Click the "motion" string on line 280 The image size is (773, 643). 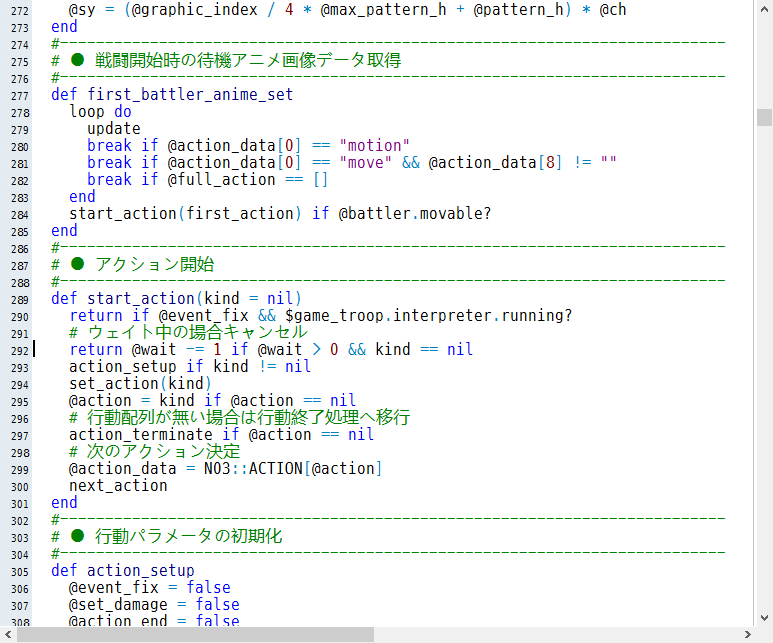pyautogui.click(x=374, y=145)
